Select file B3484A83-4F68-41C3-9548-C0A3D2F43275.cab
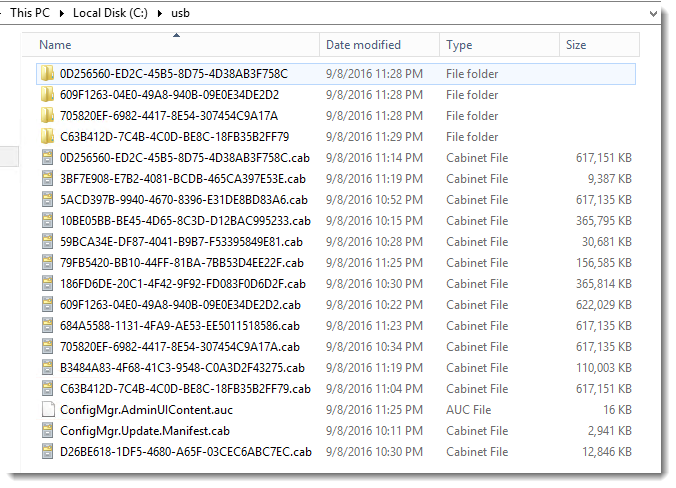 pos(182,368)
